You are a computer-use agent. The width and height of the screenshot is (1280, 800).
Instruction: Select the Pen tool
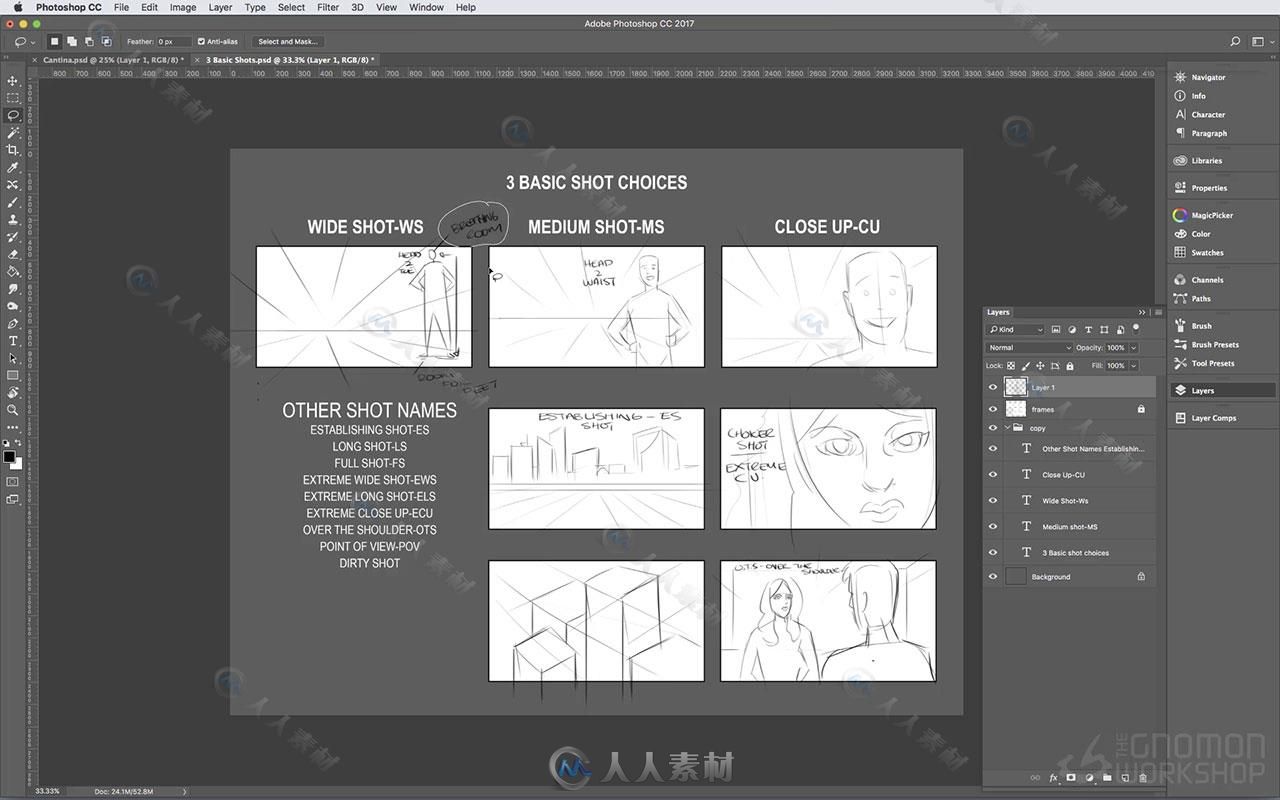(13, 324)
